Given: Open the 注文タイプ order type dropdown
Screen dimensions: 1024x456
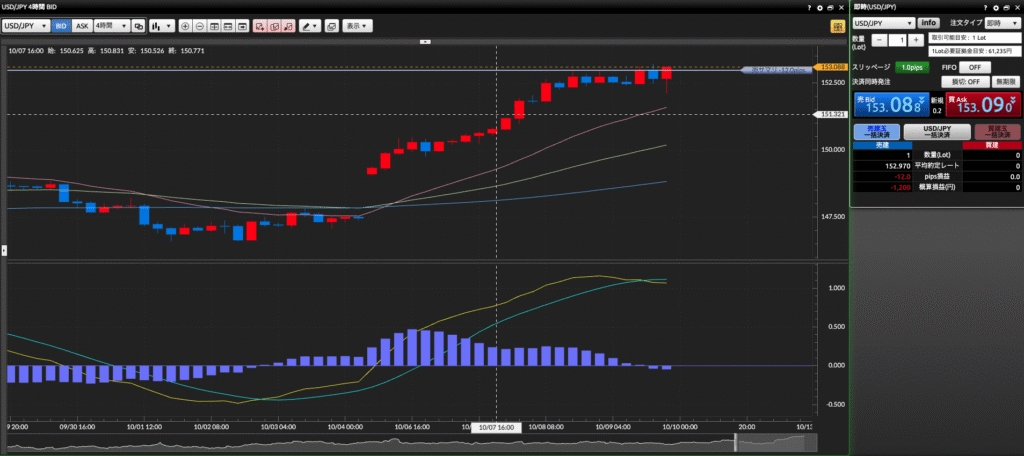Looking at the screenshot, I should point(1000,22).
